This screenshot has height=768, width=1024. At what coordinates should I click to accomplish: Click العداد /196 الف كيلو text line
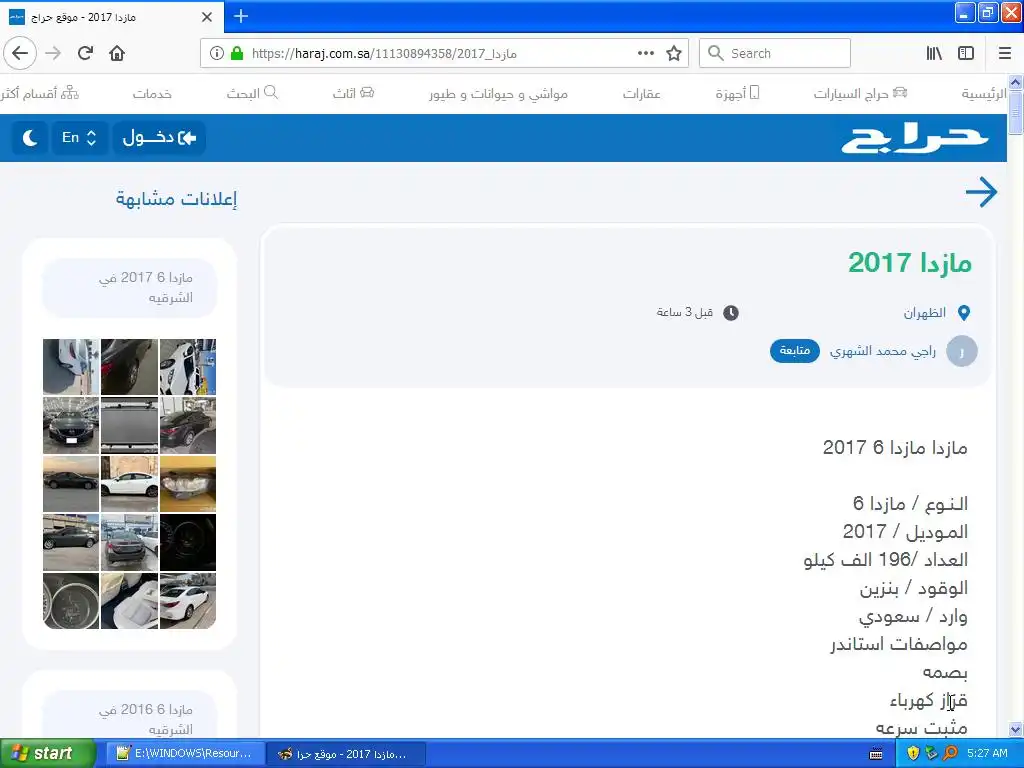(886, 560)
